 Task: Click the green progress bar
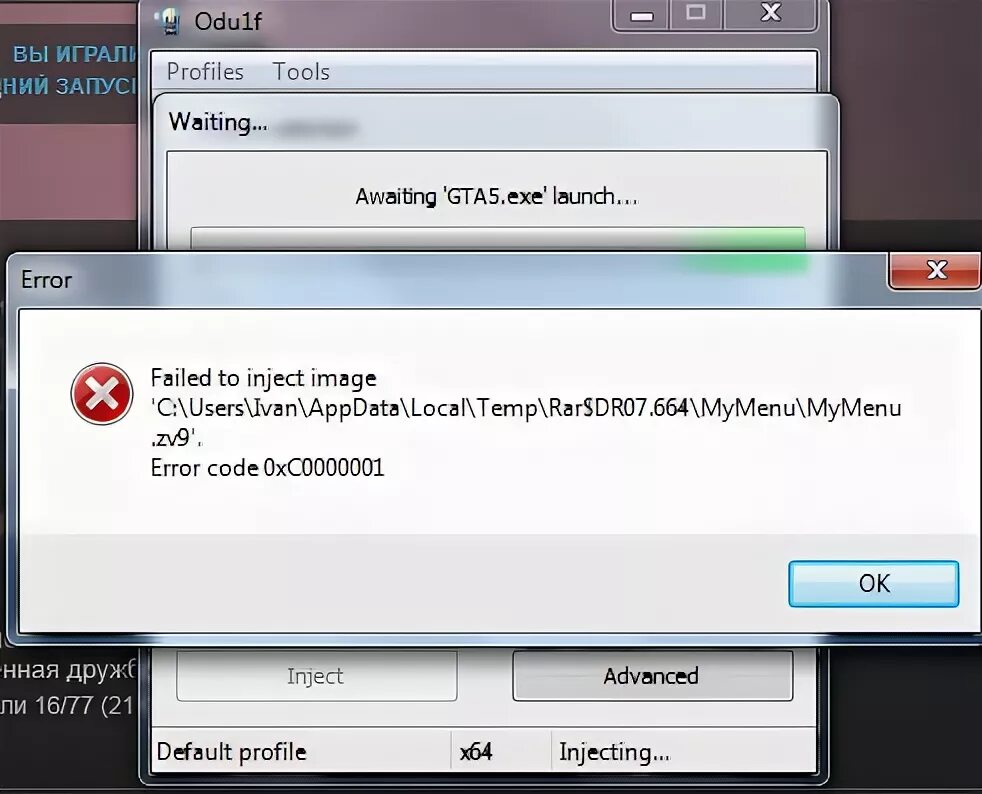pyautogui.click(x=498, y=239)
